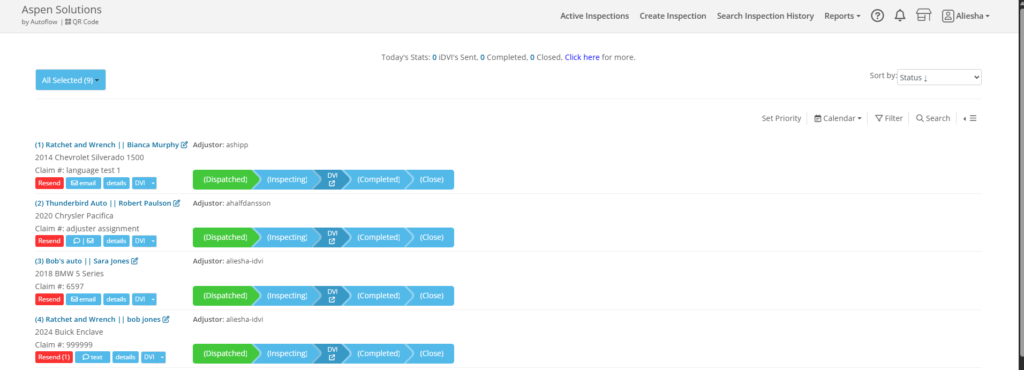Select the 2014 Chevrolet Silverado 1500 text
Image resolution: width=1024 pixels, height=370 pixels.
coord(89,157)
